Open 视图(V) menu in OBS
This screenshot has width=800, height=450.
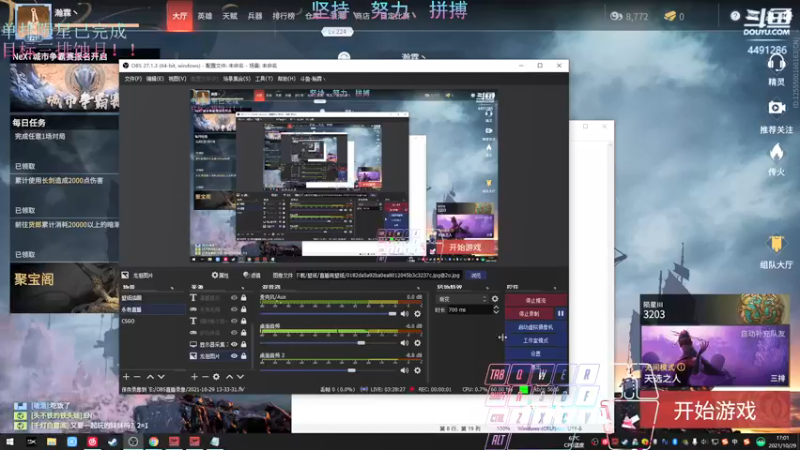pyautogui.click(x=177, y=79)
